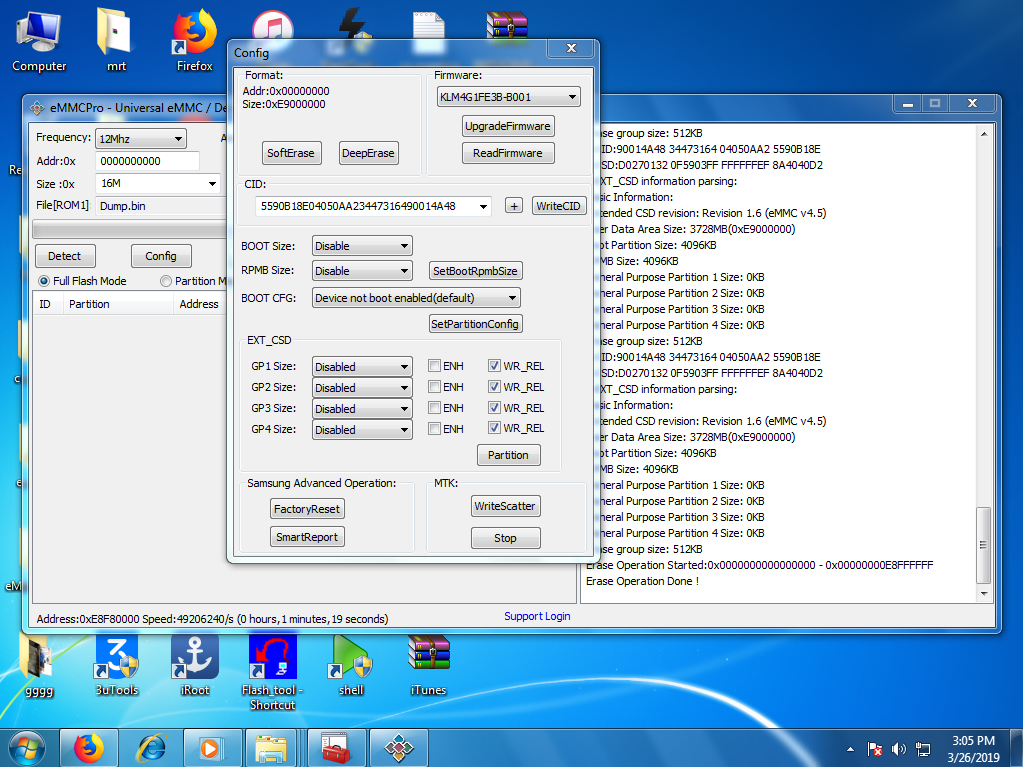Image resolution: width=1023 pixels, height=767 pixels.
Task: Select Full Flash Mode radio button
Action: (x=44, y=280)
